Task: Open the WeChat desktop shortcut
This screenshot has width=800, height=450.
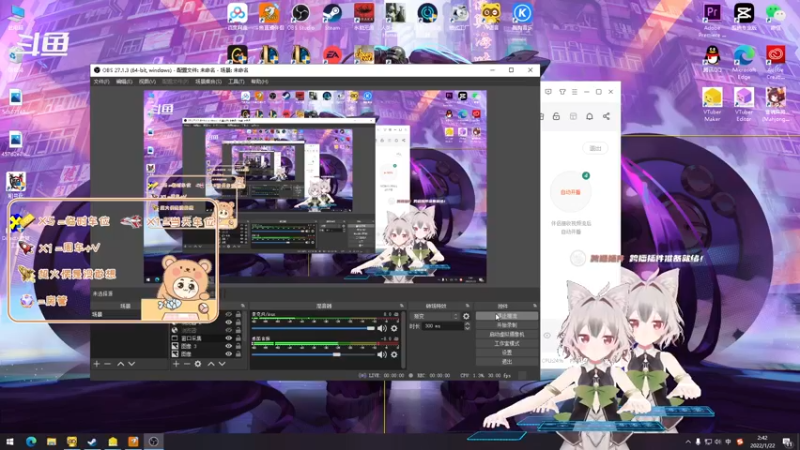Action: 776,16
